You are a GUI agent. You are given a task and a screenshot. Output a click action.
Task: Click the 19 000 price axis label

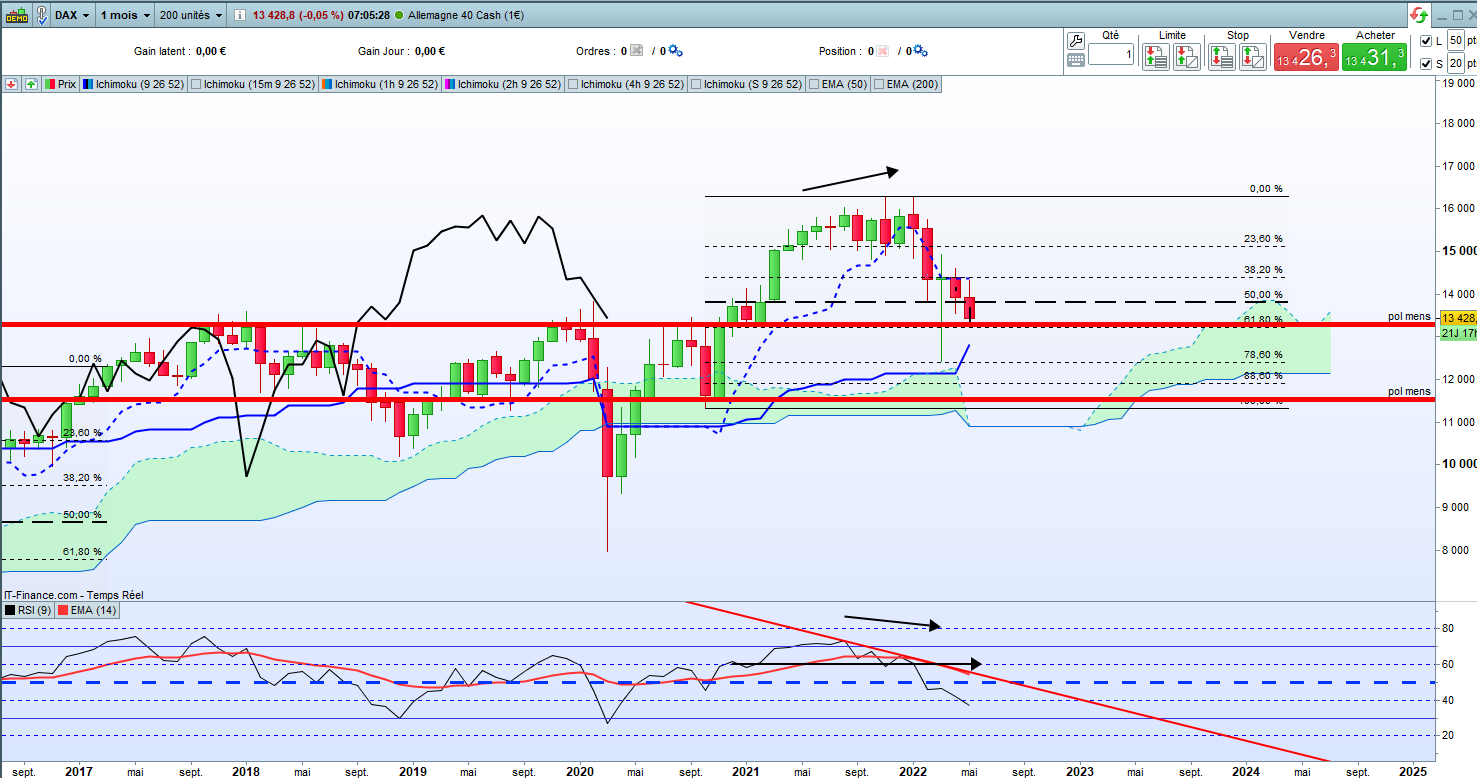pos(1457,83)
